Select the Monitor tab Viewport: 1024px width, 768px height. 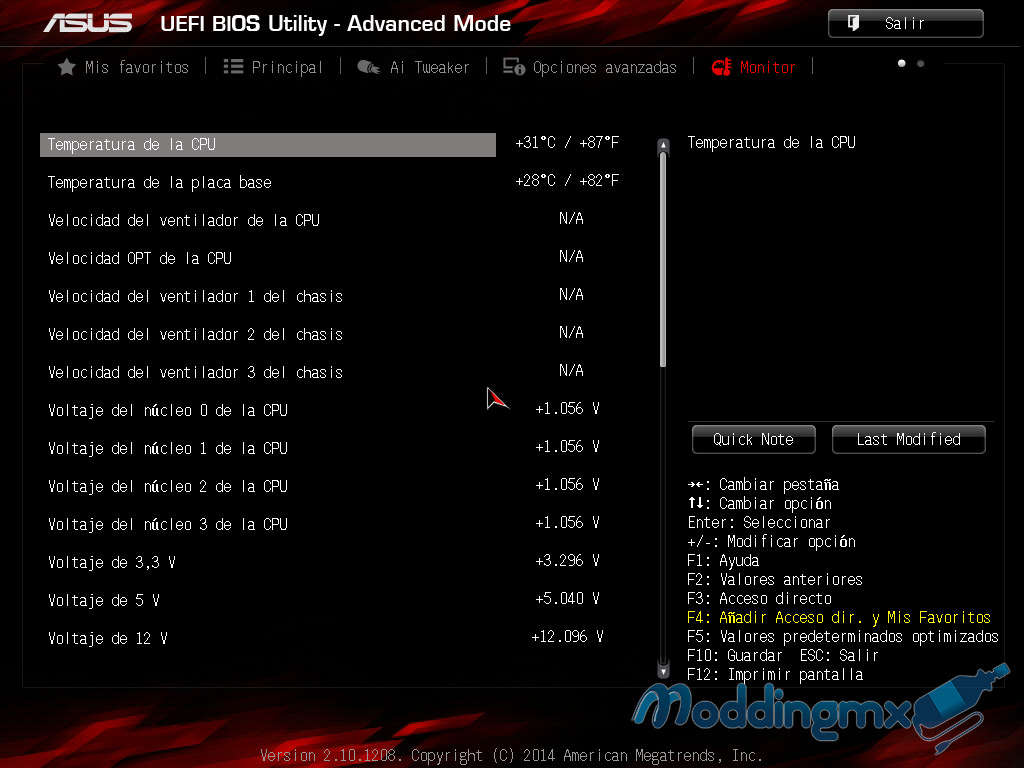(x=754, y=67)
